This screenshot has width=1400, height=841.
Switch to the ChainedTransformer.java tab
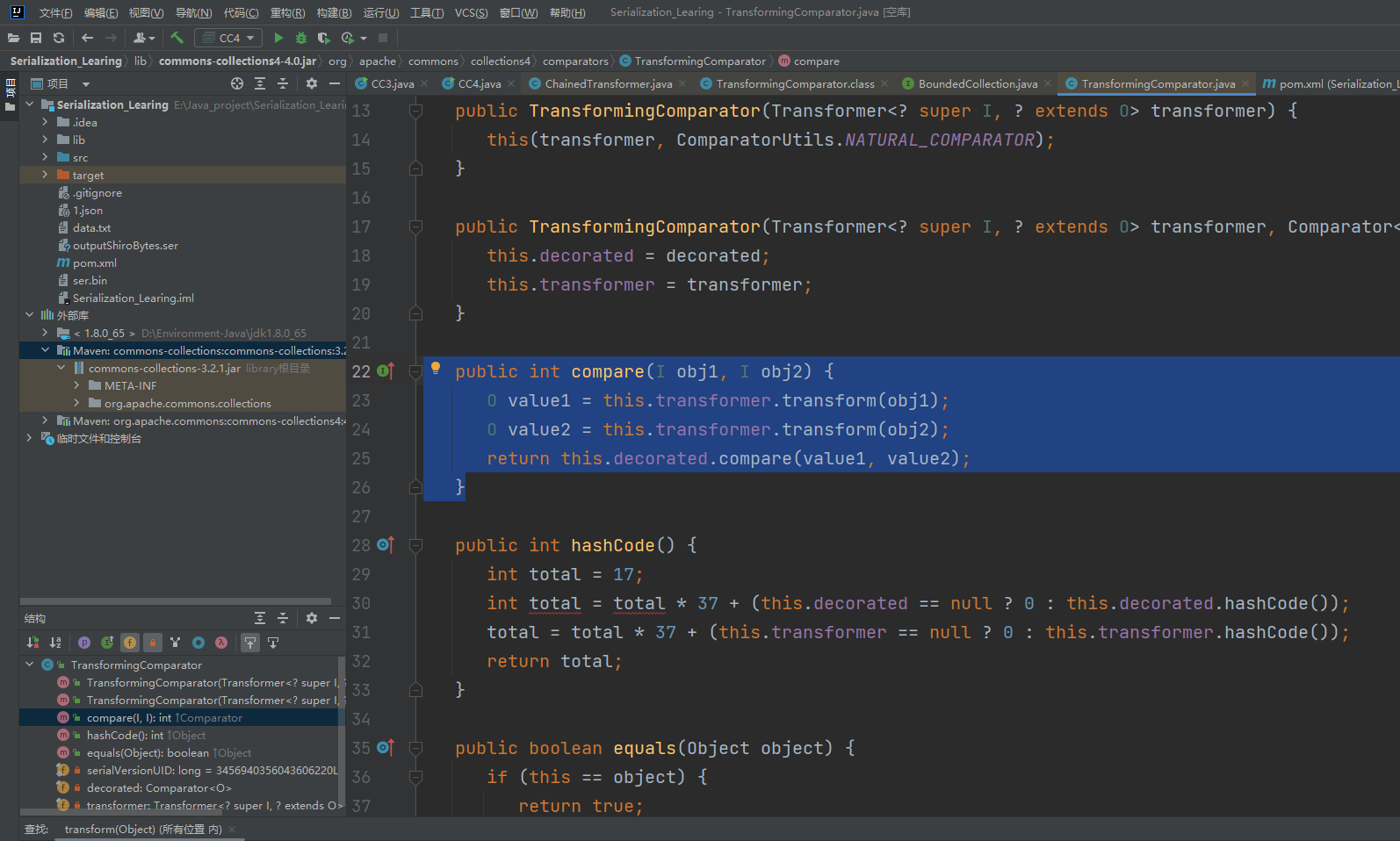point(608,83)
